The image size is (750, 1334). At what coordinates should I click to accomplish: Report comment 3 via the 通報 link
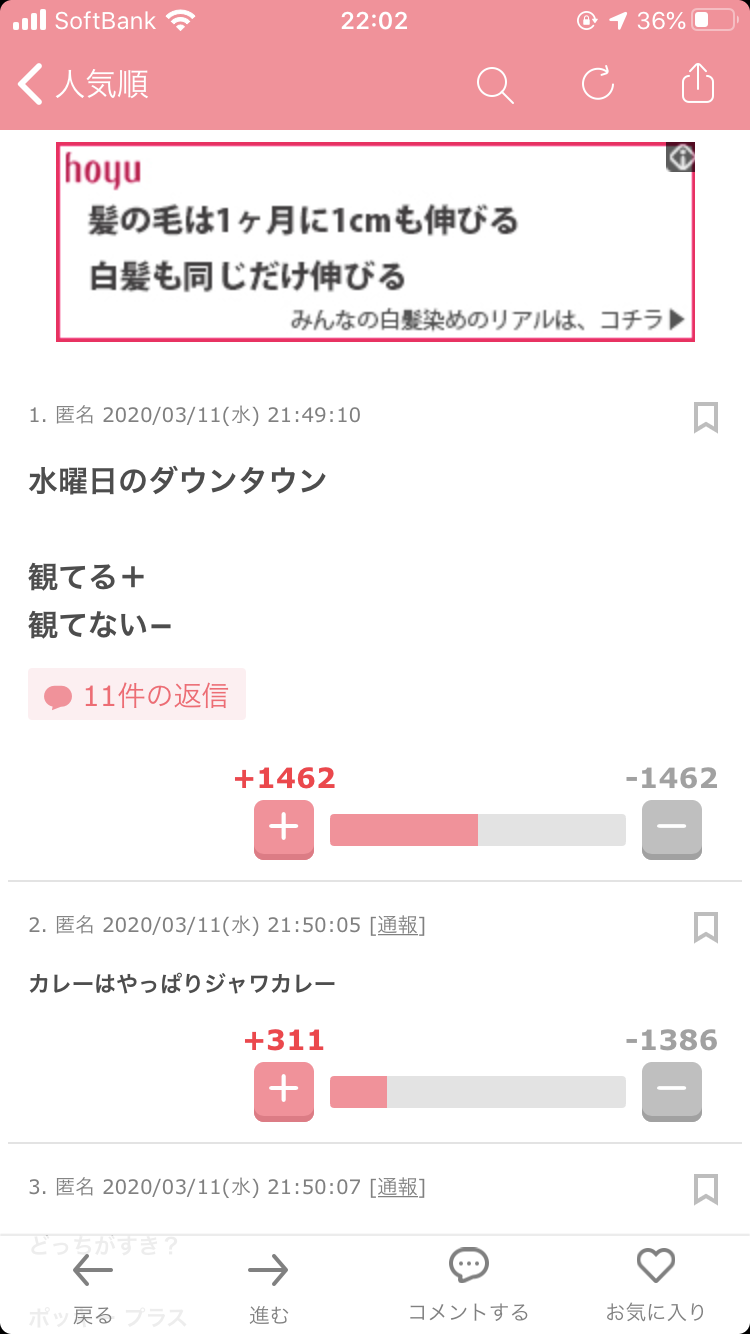coord(397,1188)
